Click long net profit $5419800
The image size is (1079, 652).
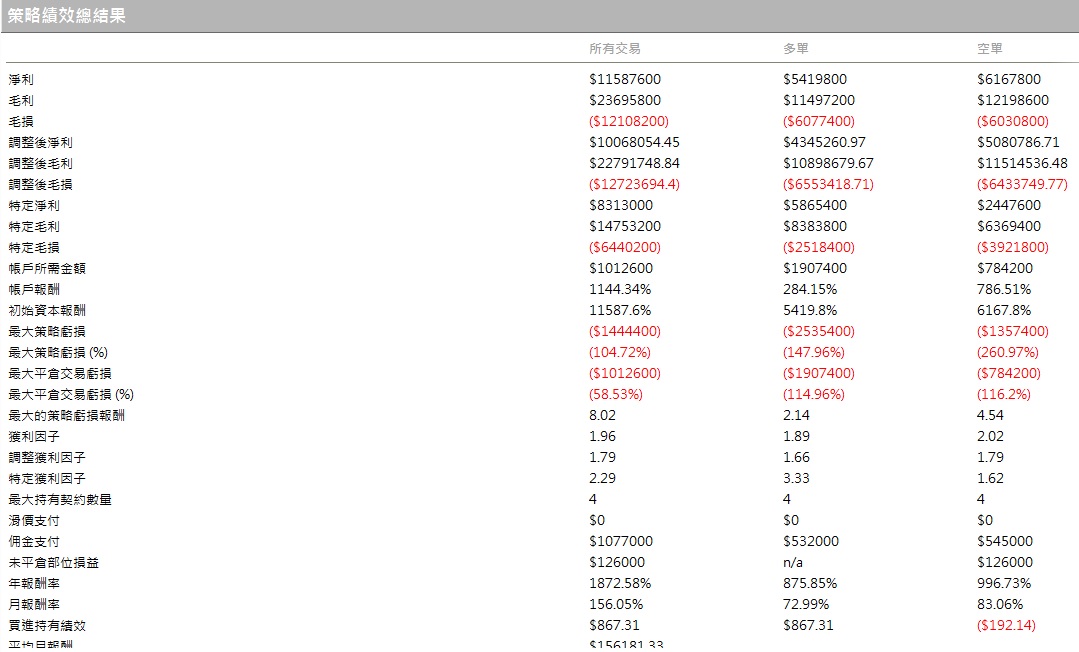(815, 79)
